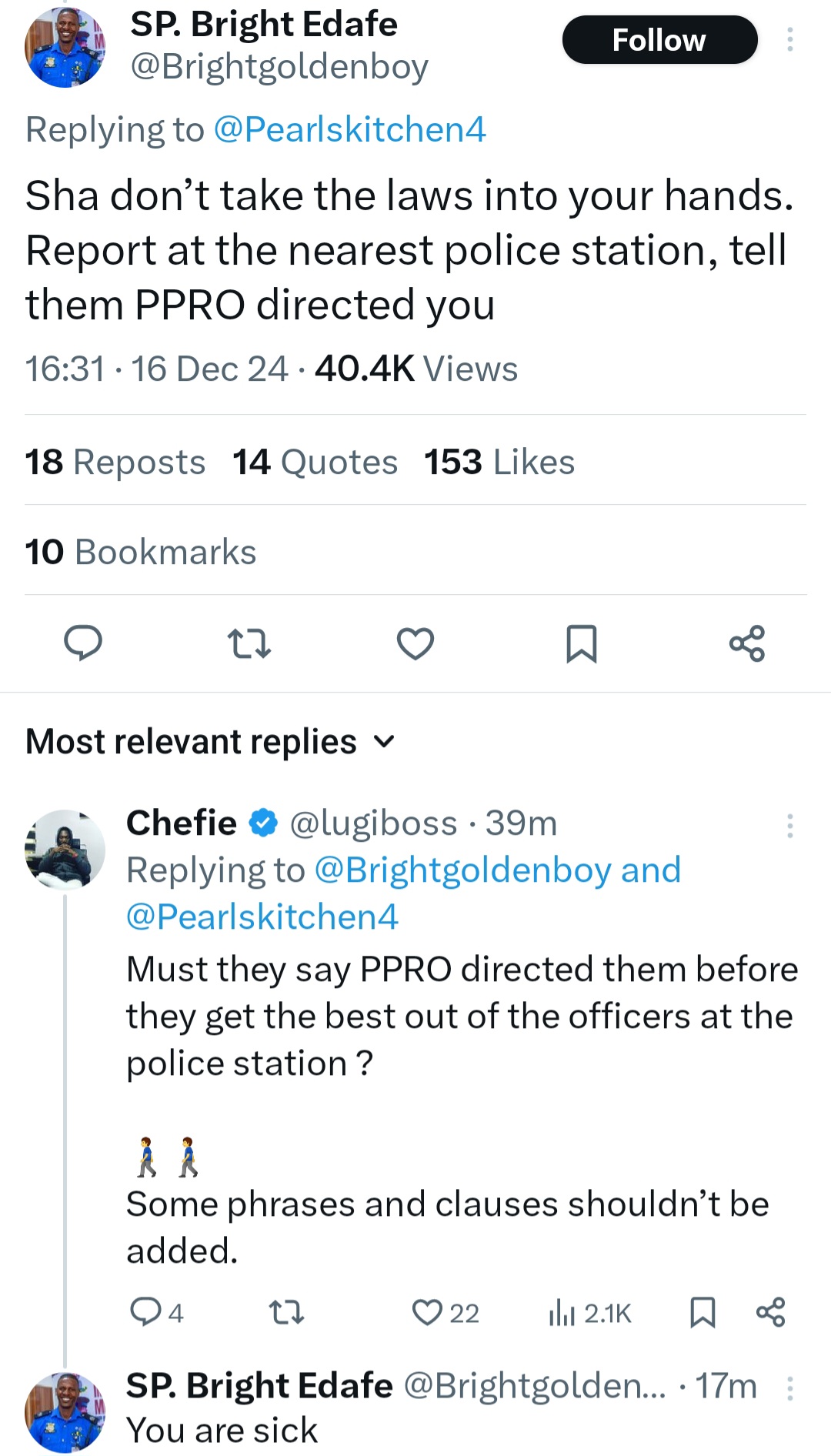The image size is (831, 1456).
Task: Bookmark the main tweet
Action: 581,643
